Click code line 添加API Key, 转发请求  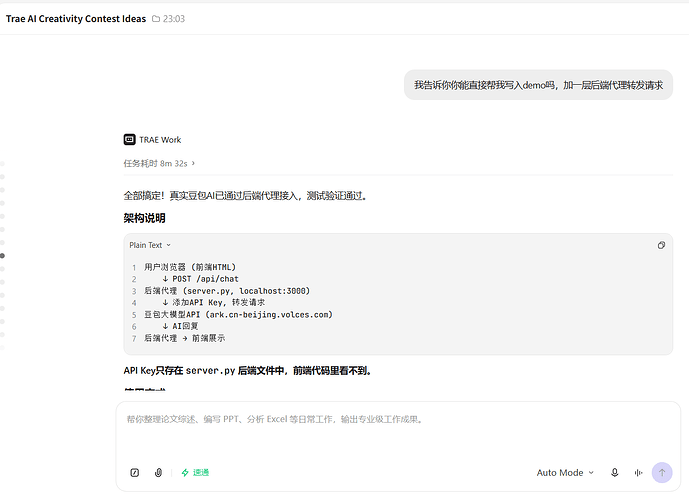click(x=214, y=303)
